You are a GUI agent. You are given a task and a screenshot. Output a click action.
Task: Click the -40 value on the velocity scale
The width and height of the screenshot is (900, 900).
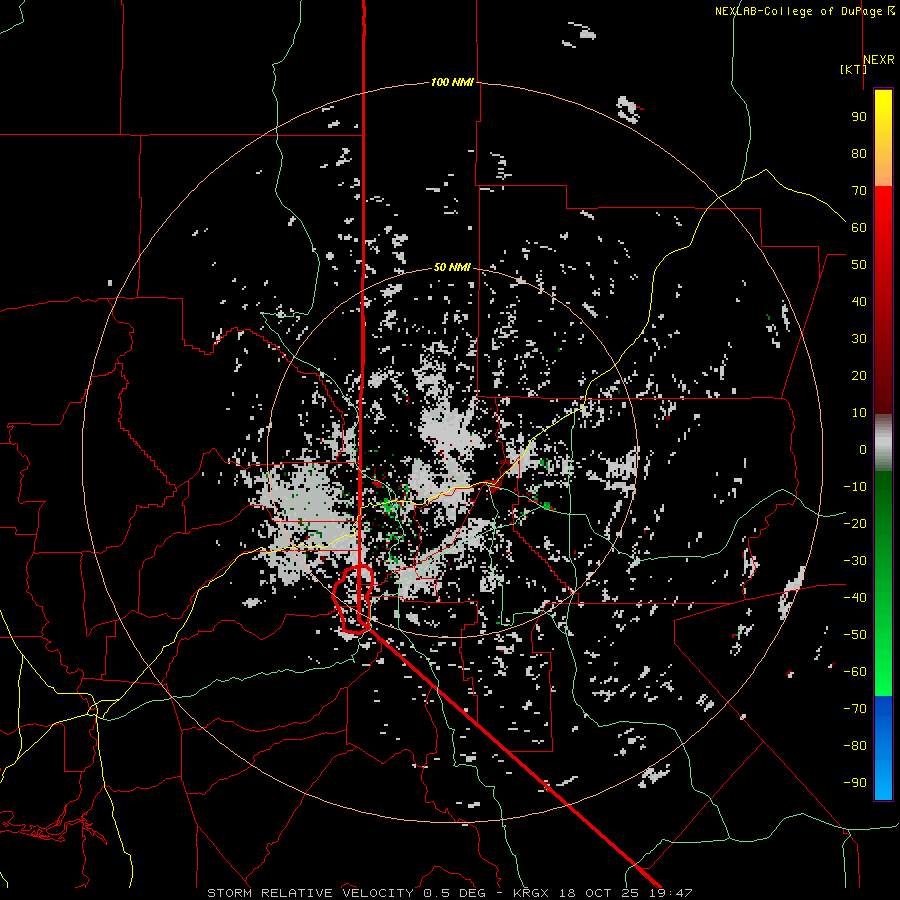[x=855, y=598]
